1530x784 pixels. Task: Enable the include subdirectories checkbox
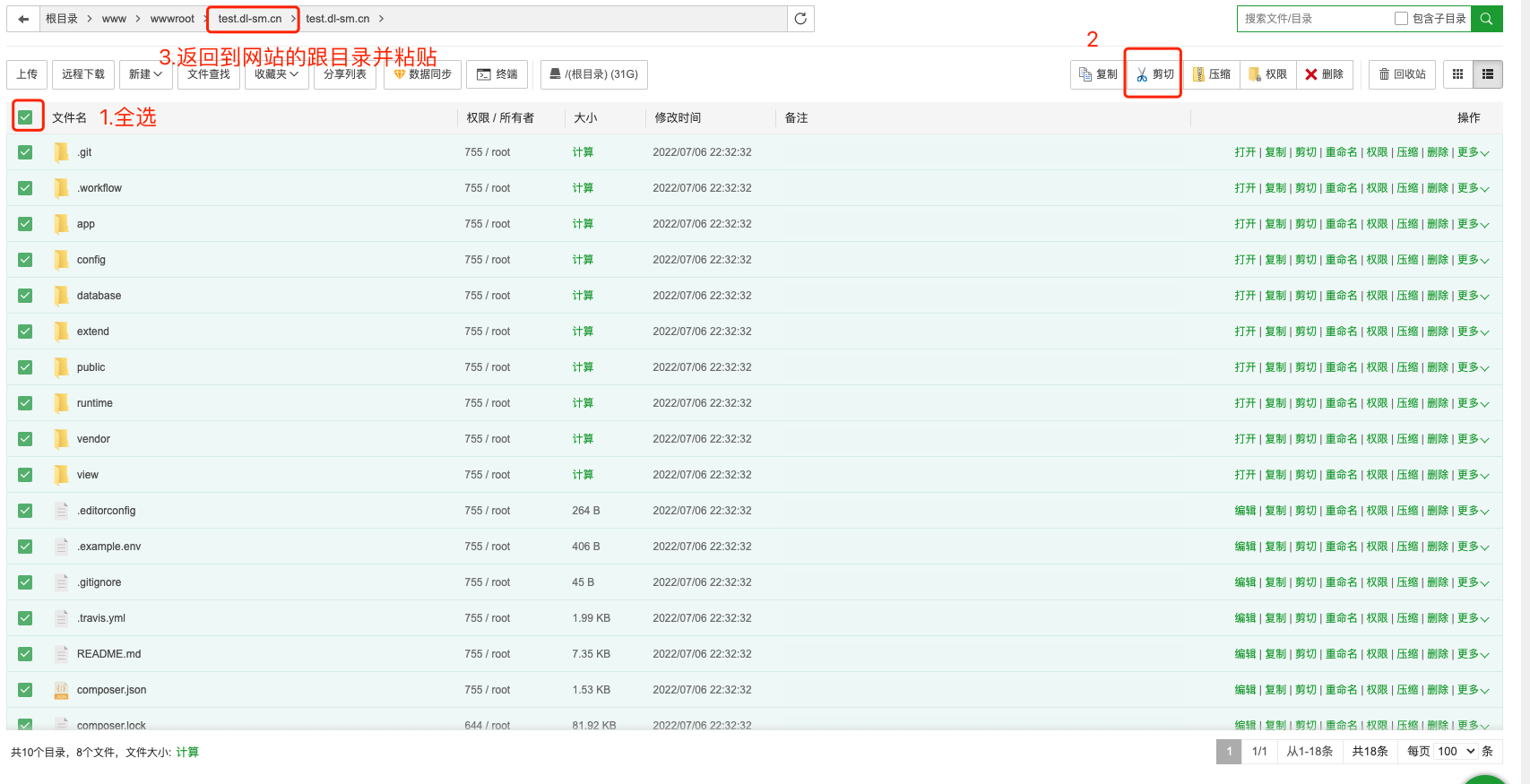click(x=1401, y=19)
